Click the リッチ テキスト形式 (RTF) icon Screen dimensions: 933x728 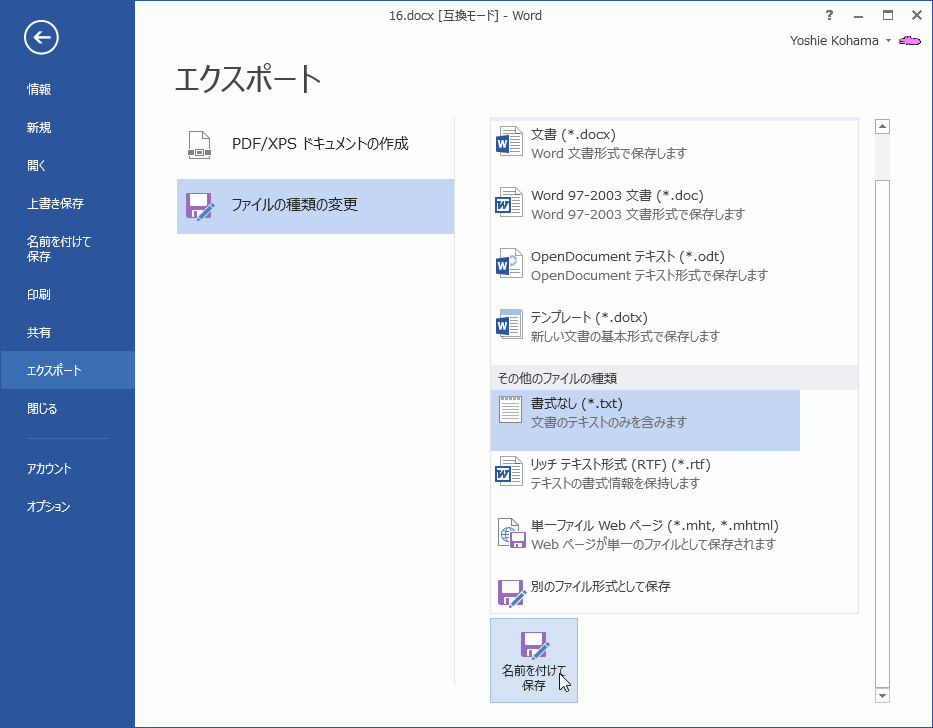coord(509,471)
